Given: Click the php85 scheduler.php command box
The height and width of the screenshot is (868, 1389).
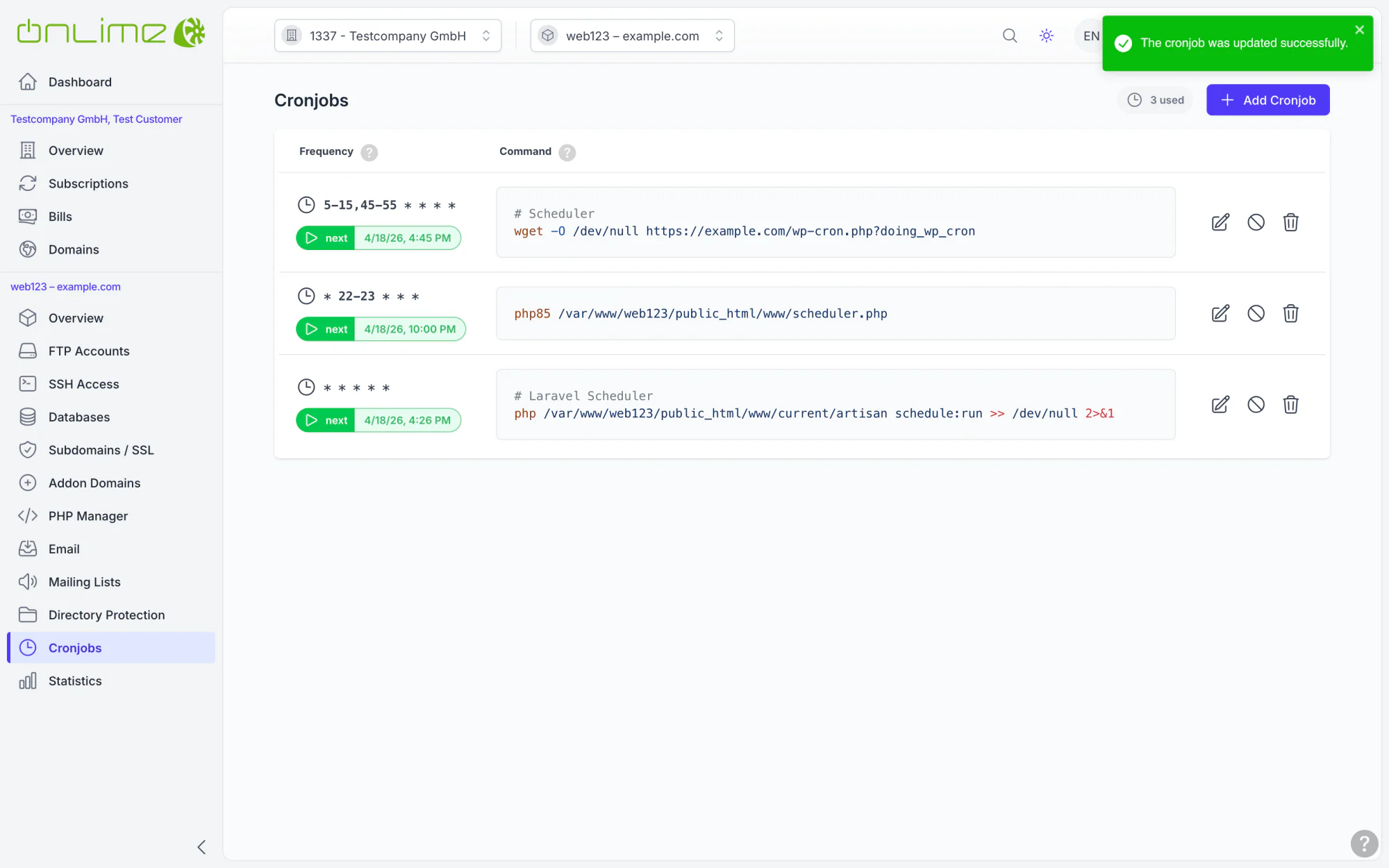Looking at the screenshot, I should (x=835, y=313).
